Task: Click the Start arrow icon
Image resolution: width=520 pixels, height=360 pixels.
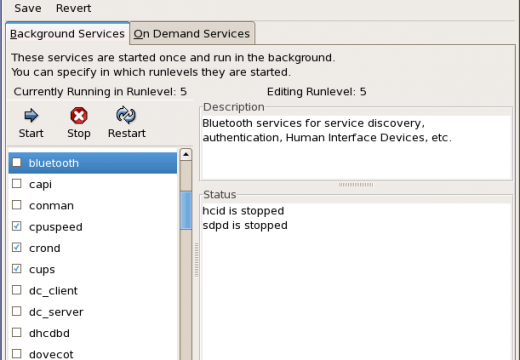Action: click(31, 115)
